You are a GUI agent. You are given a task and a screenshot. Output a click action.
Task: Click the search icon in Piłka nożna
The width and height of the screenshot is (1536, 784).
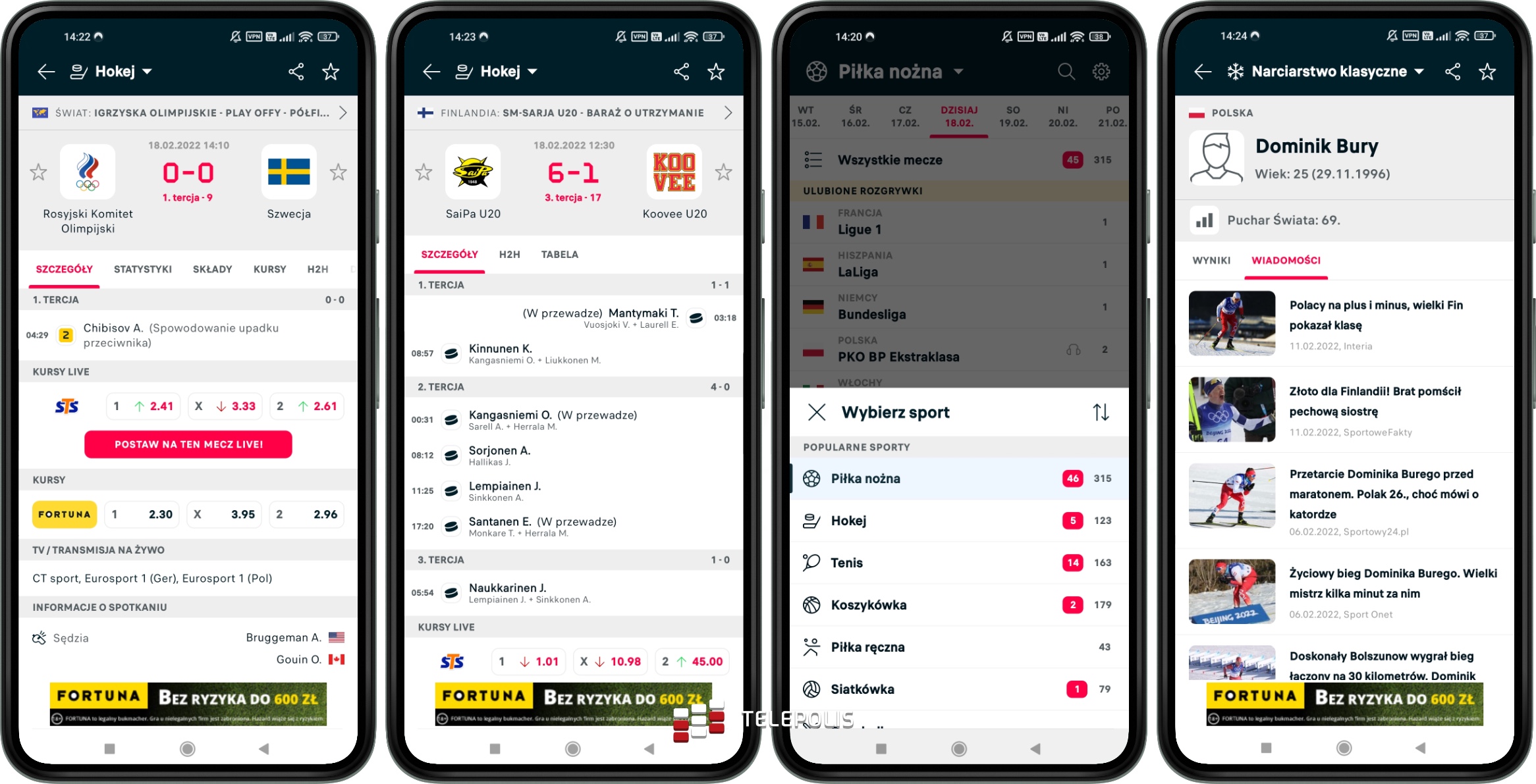coord(1064,71)
